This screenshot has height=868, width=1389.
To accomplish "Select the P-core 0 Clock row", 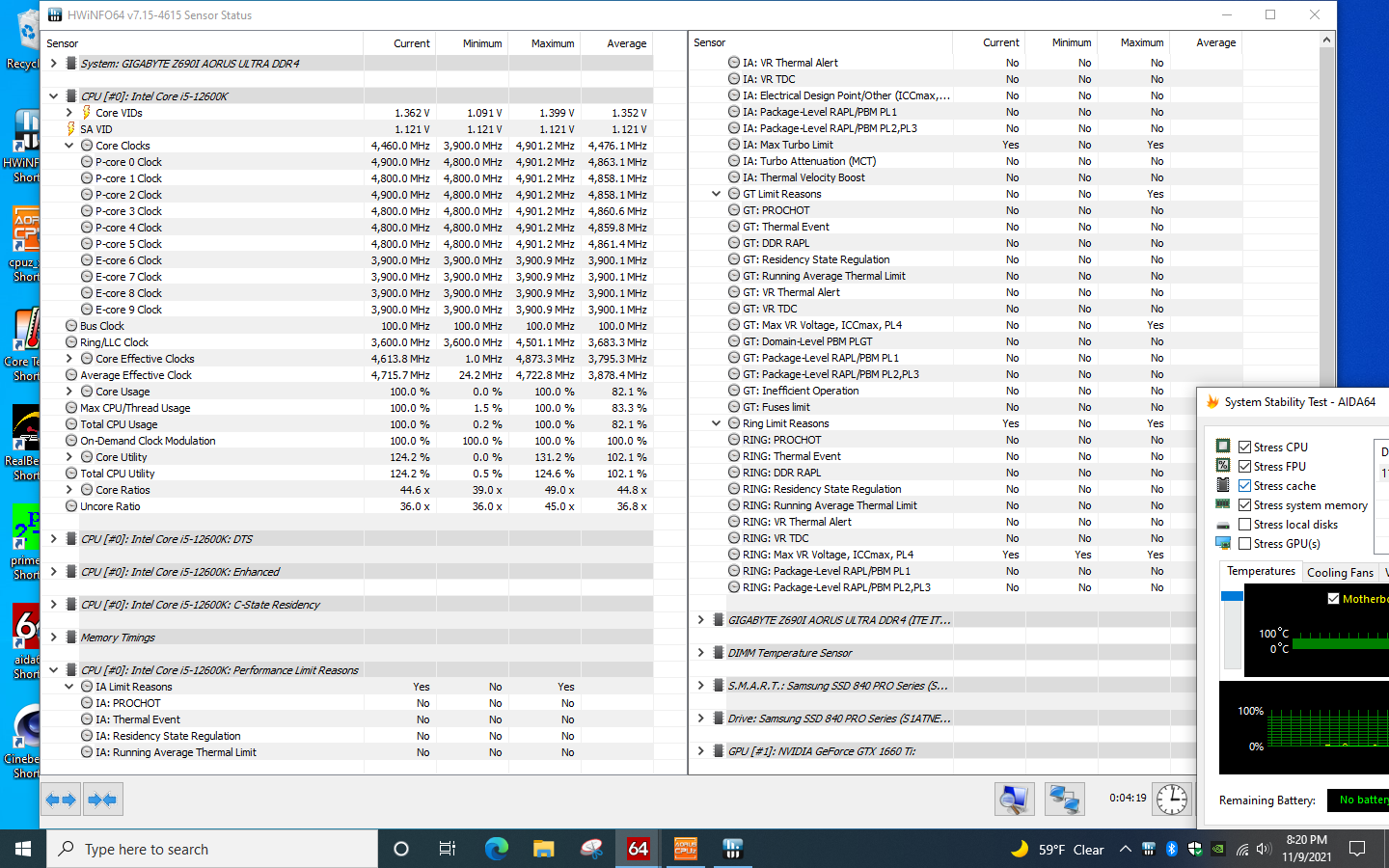I will [x=347, y=162].
